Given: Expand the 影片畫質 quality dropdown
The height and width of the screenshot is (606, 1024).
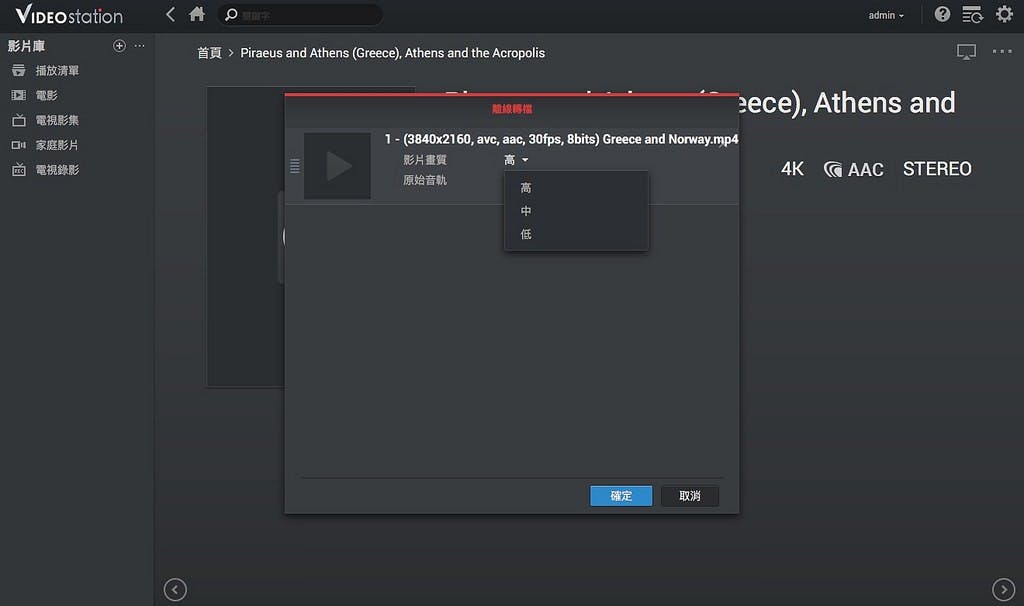Looking at the screenshot, I should tap(516, 160).
